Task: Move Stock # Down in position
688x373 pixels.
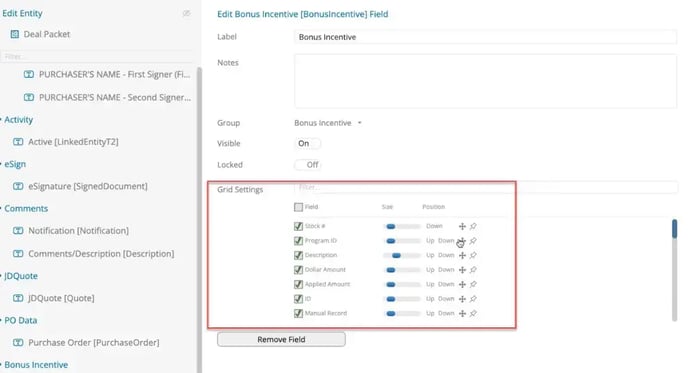Action: [x=434, y=226]
